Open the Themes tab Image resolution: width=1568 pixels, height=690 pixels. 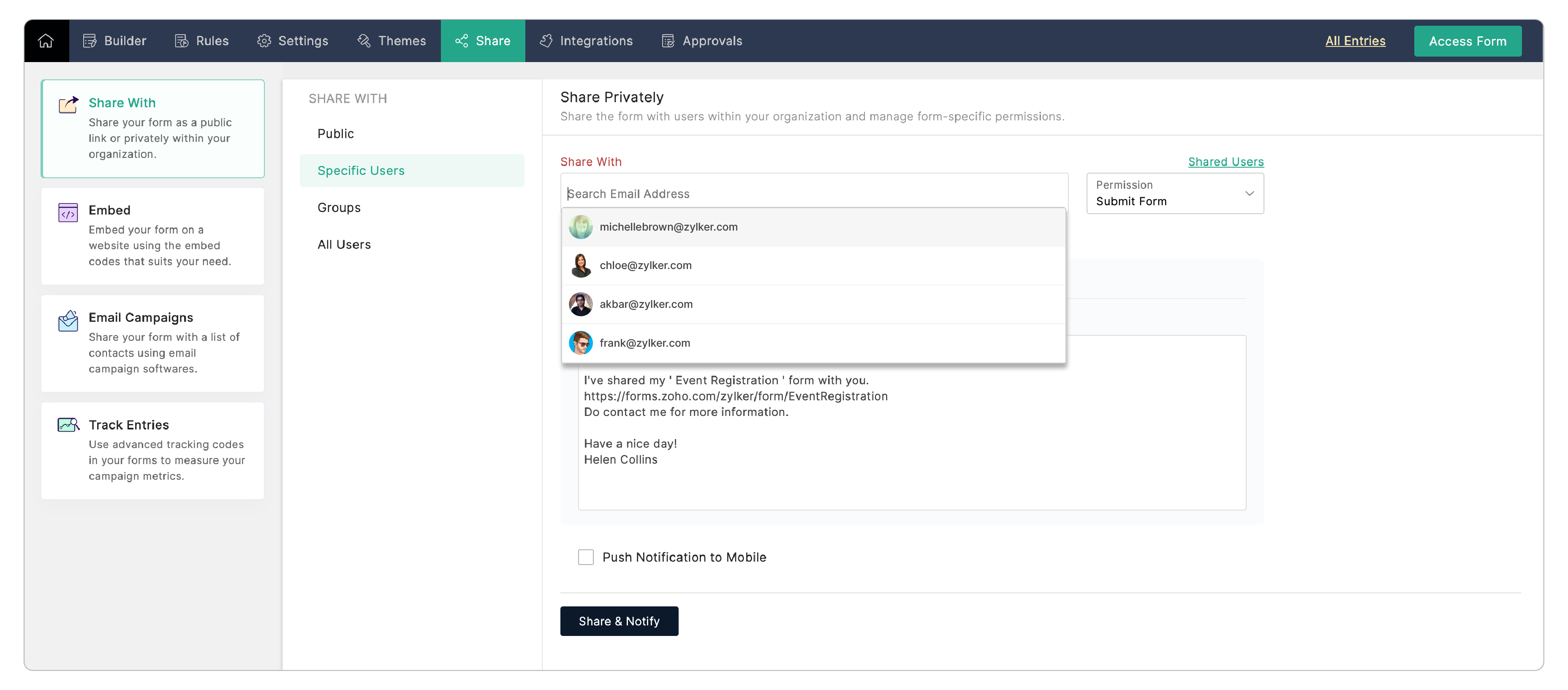point(391,41)
